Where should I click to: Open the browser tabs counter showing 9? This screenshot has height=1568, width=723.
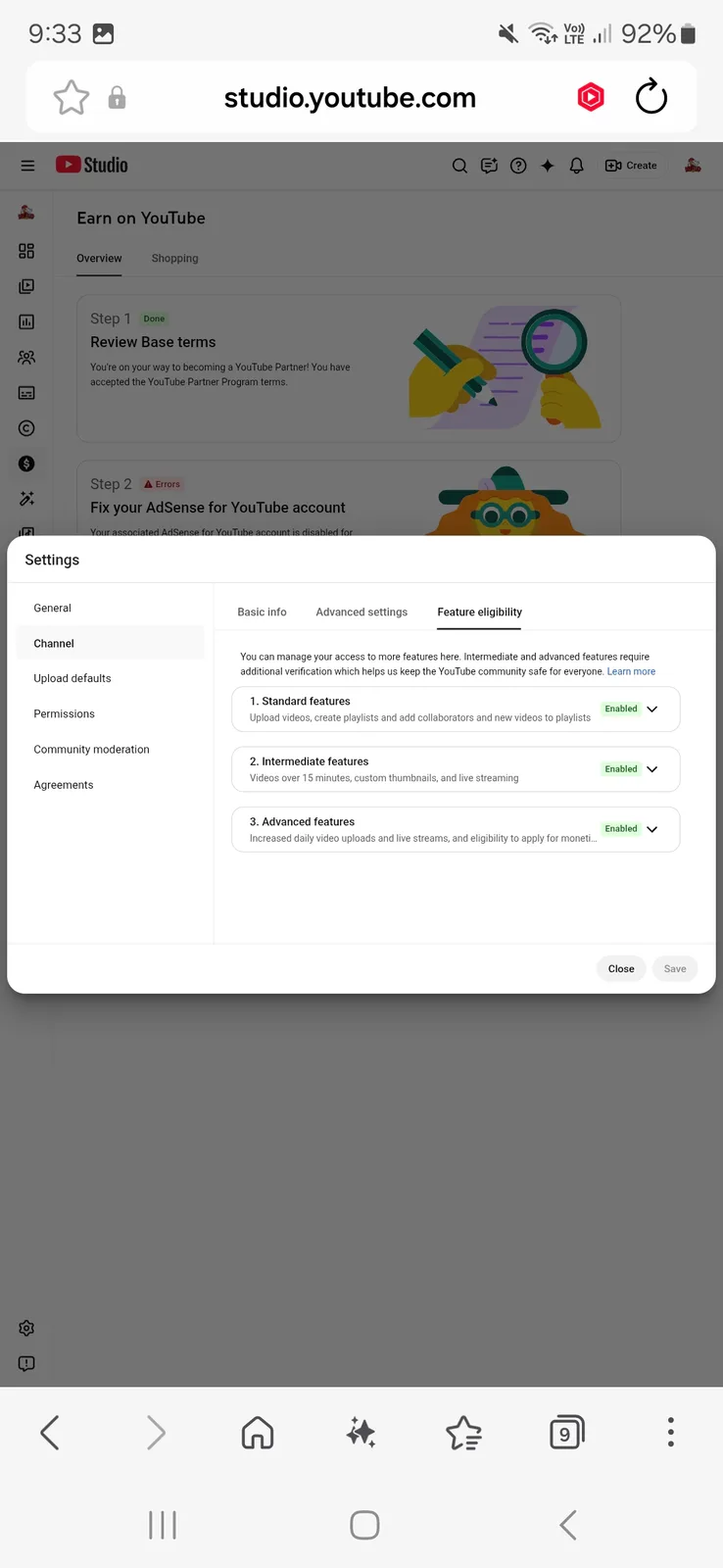click(566, 1432)
